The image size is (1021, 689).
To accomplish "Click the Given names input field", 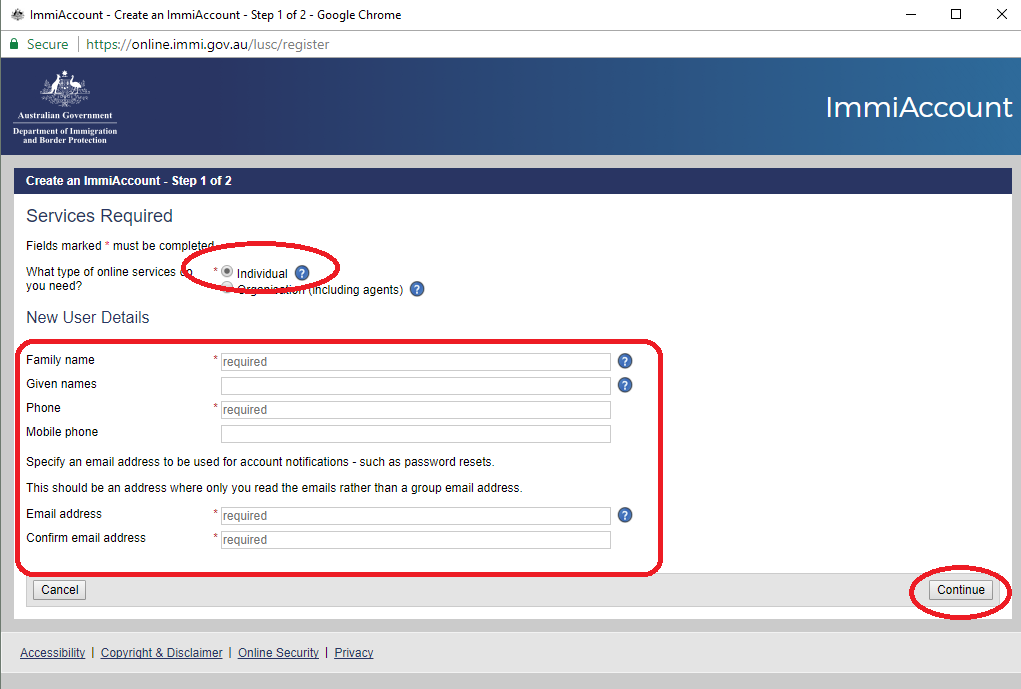I will [x=415, y=386].
